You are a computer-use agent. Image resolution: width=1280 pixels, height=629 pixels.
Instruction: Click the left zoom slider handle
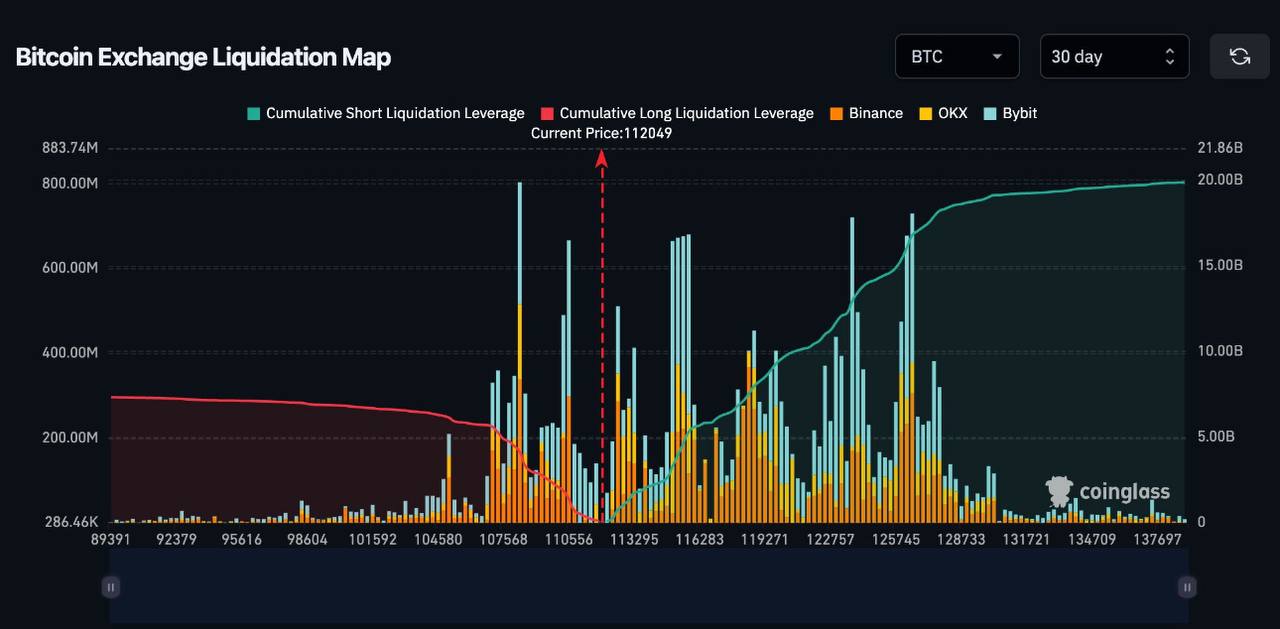coord(111,587)
